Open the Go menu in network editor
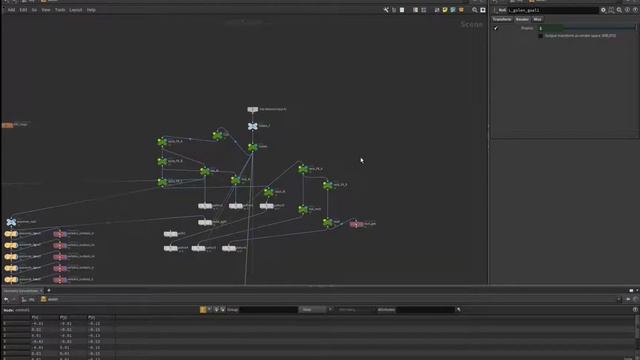 [x=34, y=10]
